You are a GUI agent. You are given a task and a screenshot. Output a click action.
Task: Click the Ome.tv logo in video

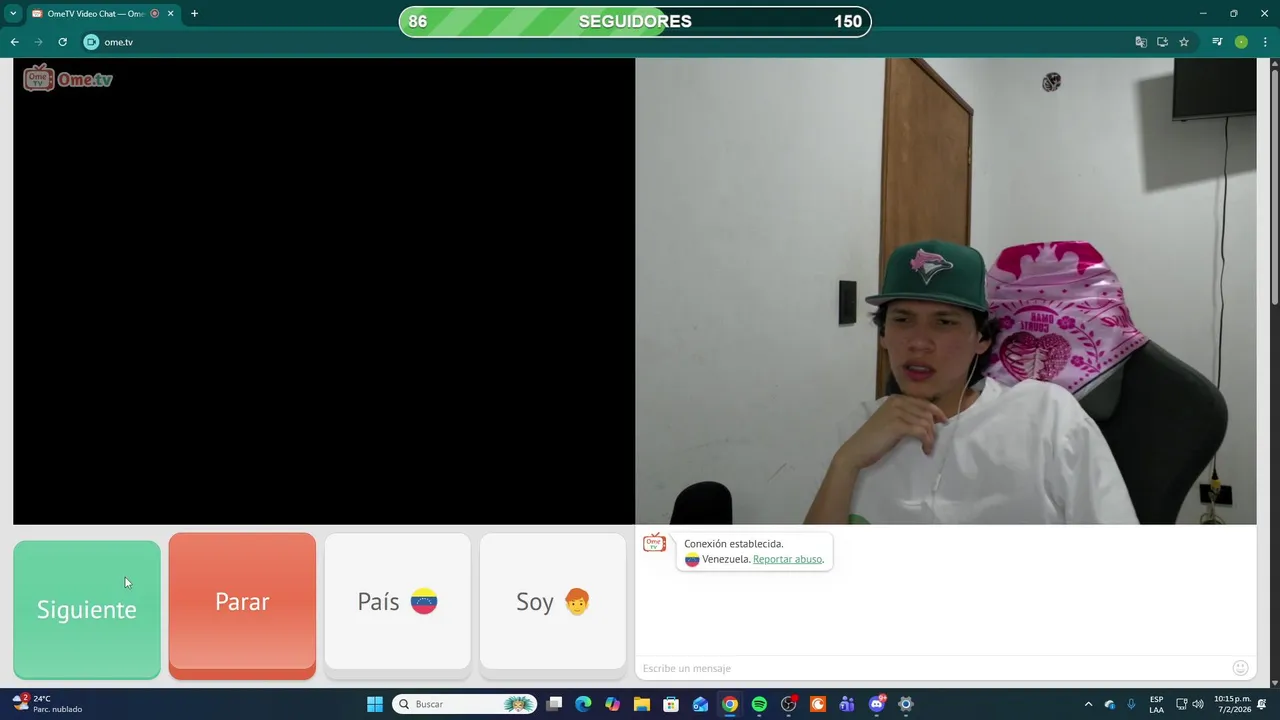point(68,78)
